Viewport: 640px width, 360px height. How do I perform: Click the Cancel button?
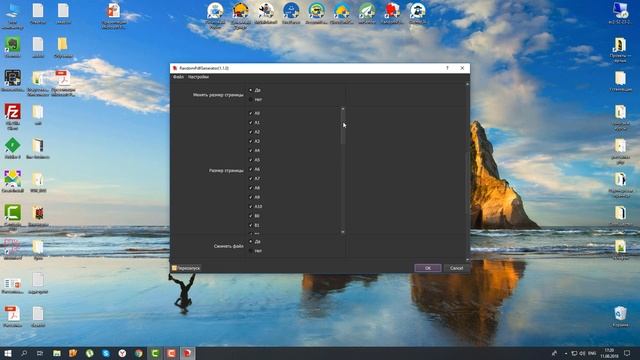tap(456, 268)
